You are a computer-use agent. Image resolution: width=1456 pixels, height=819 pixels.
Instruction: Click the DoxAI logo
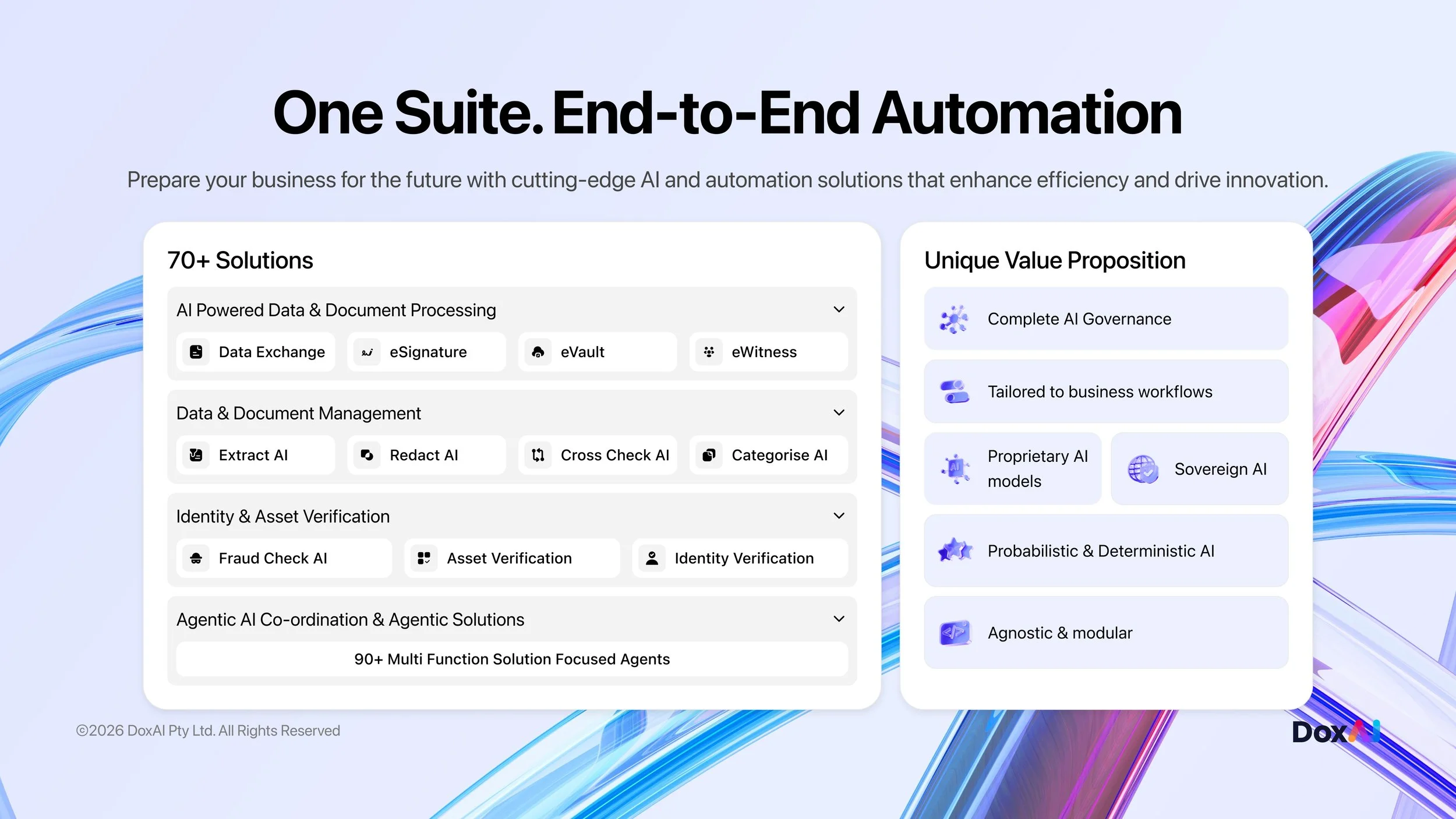1335,732
